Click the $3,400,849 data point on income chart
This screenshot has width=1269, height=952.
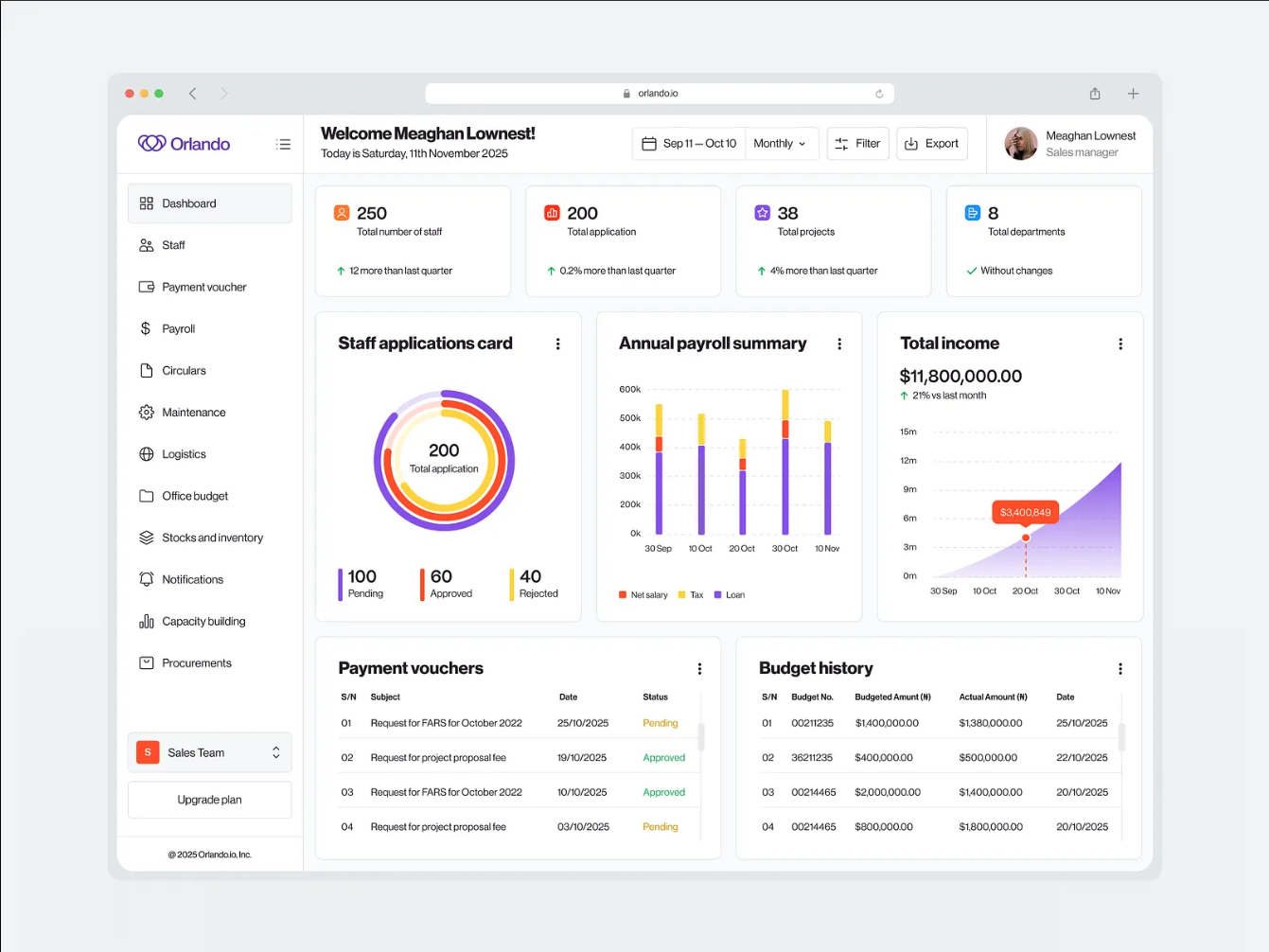click(x=1025, y=538)
